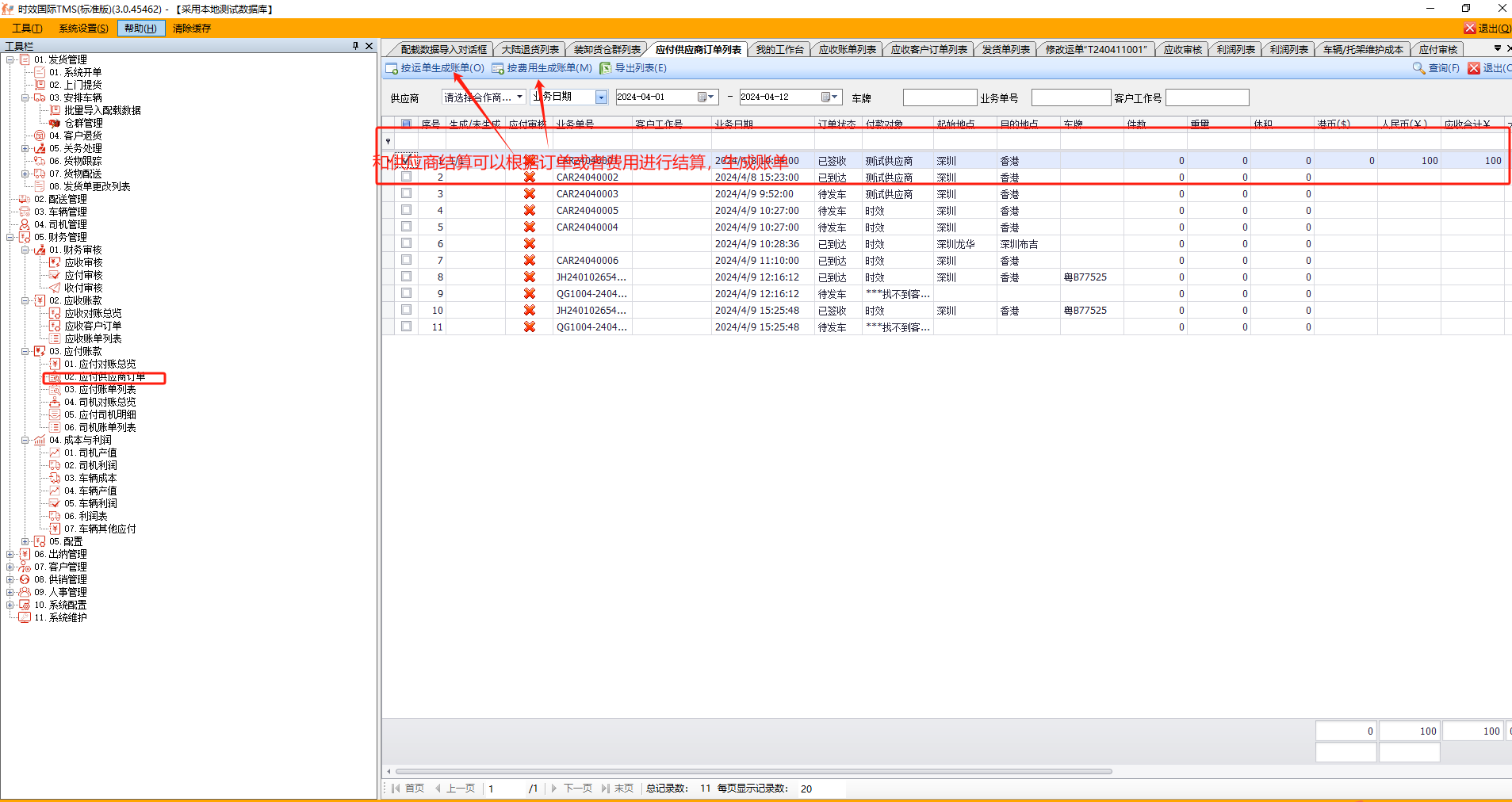The image size is (1512, 802).
Task: Tick the checkbox for row 8
Action: point(407,277)
